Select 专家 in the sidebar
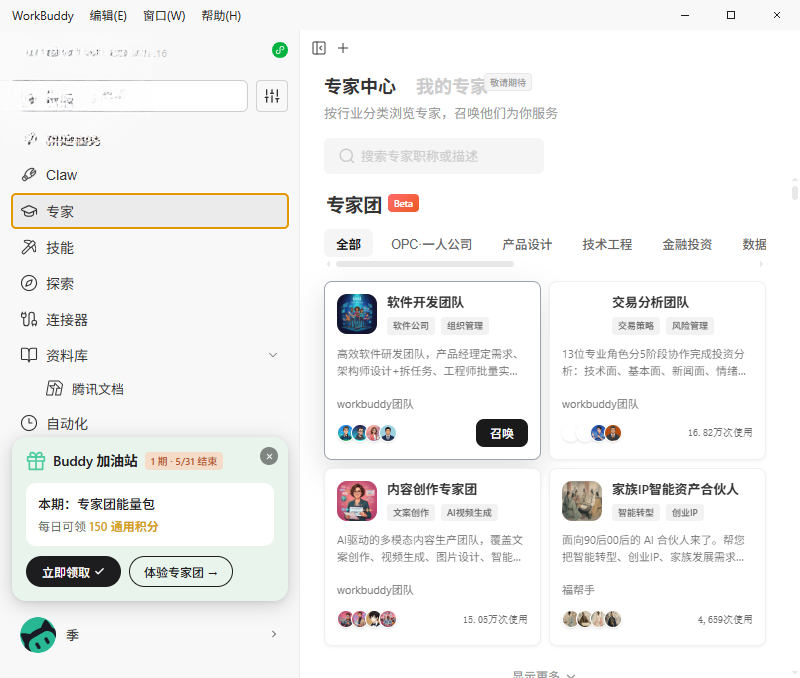 [150, 211]
